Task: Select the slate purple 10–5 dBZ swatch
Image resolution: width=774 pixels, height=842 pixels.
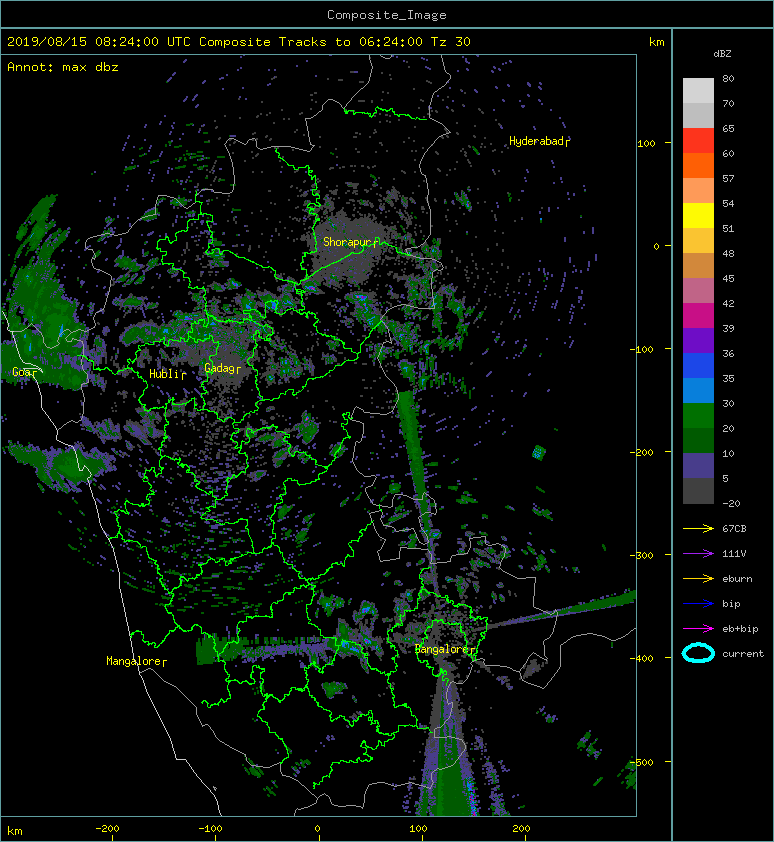Action: click(698, 465)
